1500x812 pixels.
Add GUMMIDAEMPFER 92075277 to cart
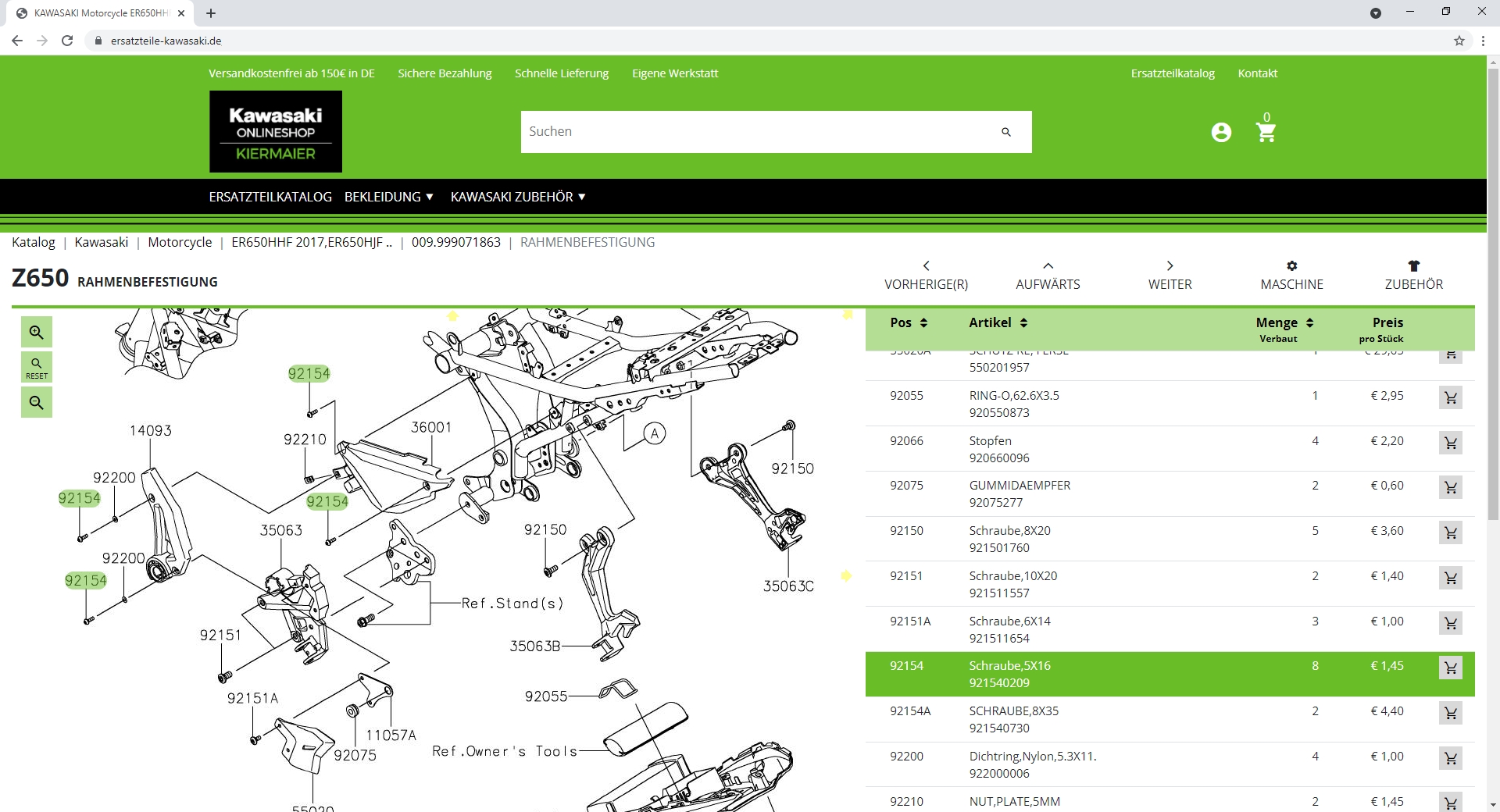pyautogui.click(x=1451, y=488)
